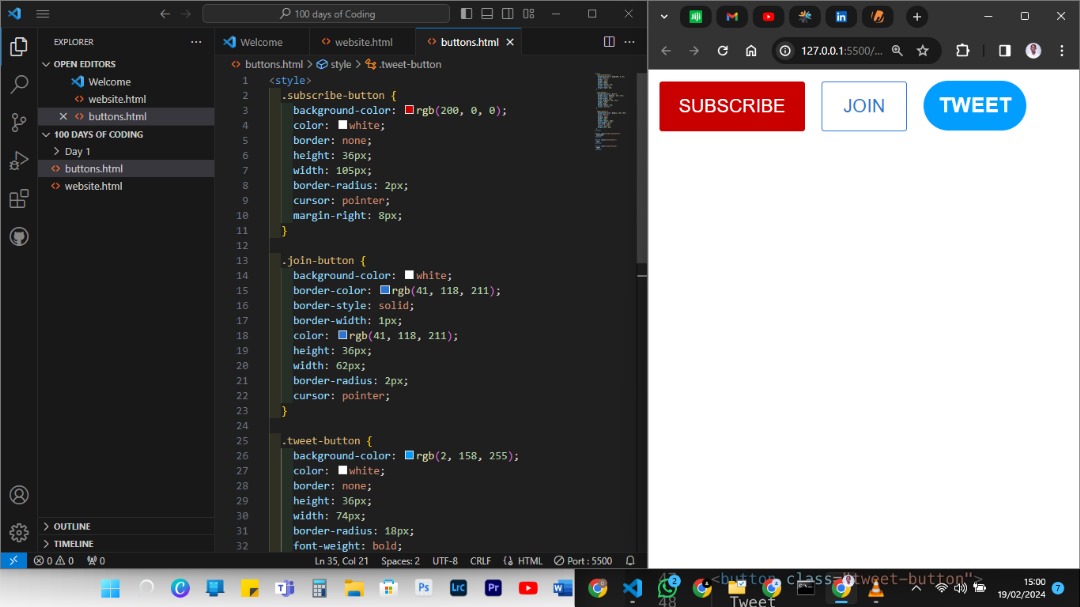The height and width of the screenshot is (607, 1080).
Task: Open the GitHub view in activity bar
Action: pyautogui.click(x=19, y=237)
